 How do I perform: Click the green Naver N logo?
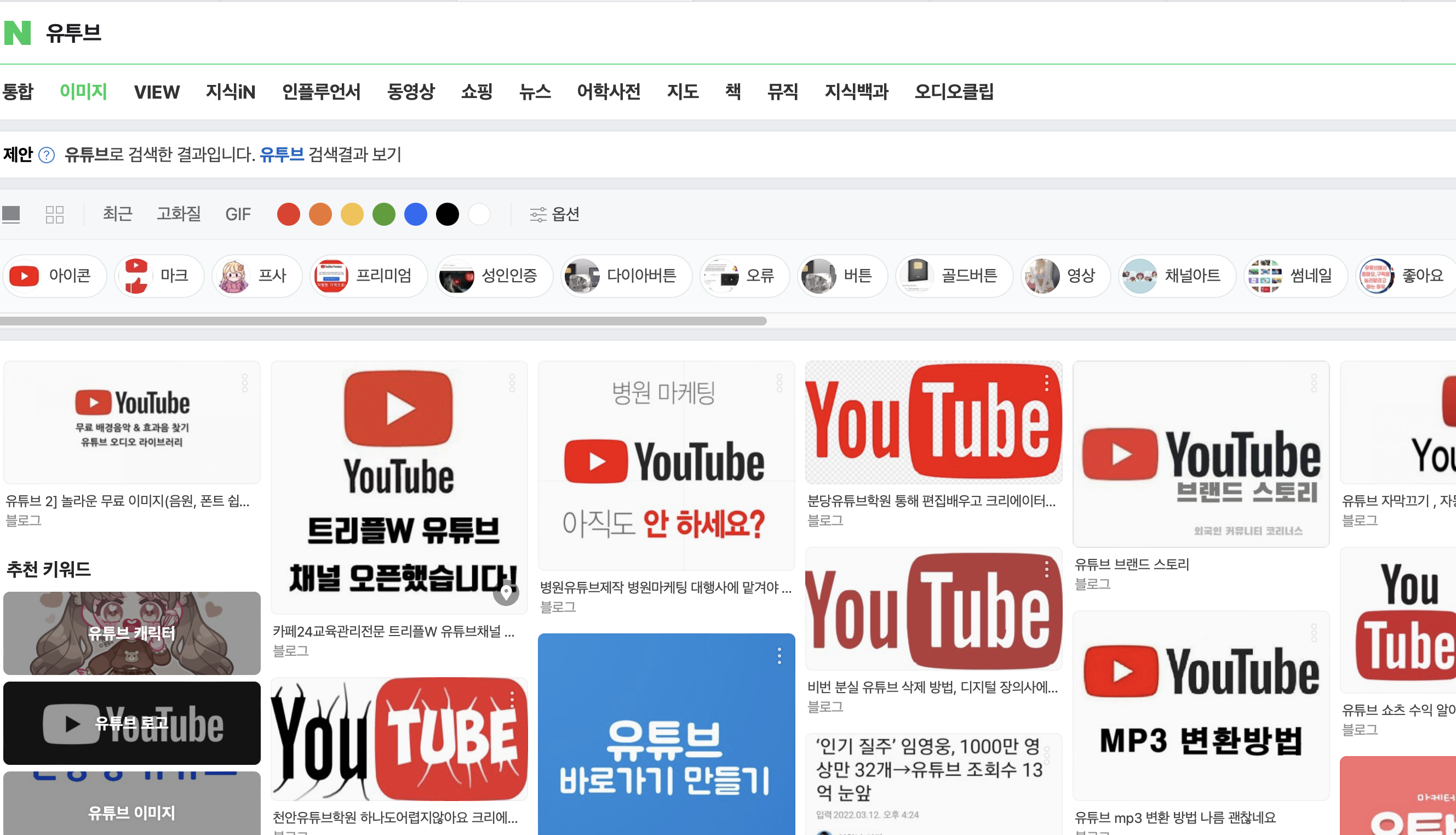17,33
